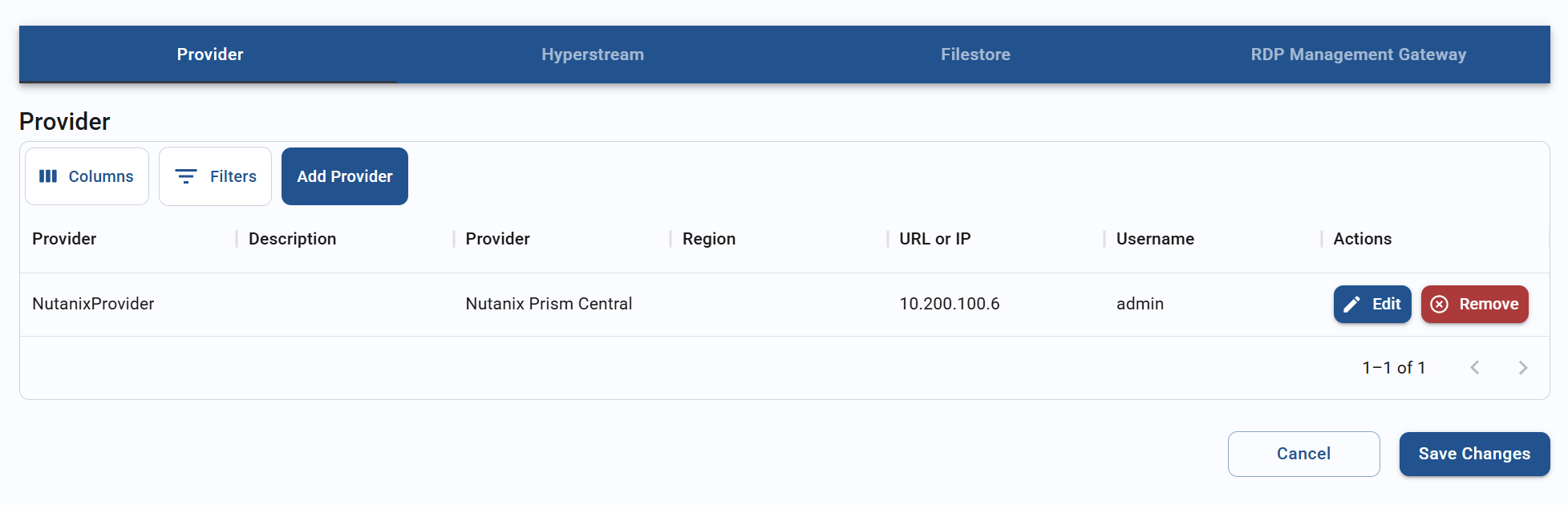Save changes to provider settings
Image resolution: width=1568 pixels, height=505 pixels.
1474,454
